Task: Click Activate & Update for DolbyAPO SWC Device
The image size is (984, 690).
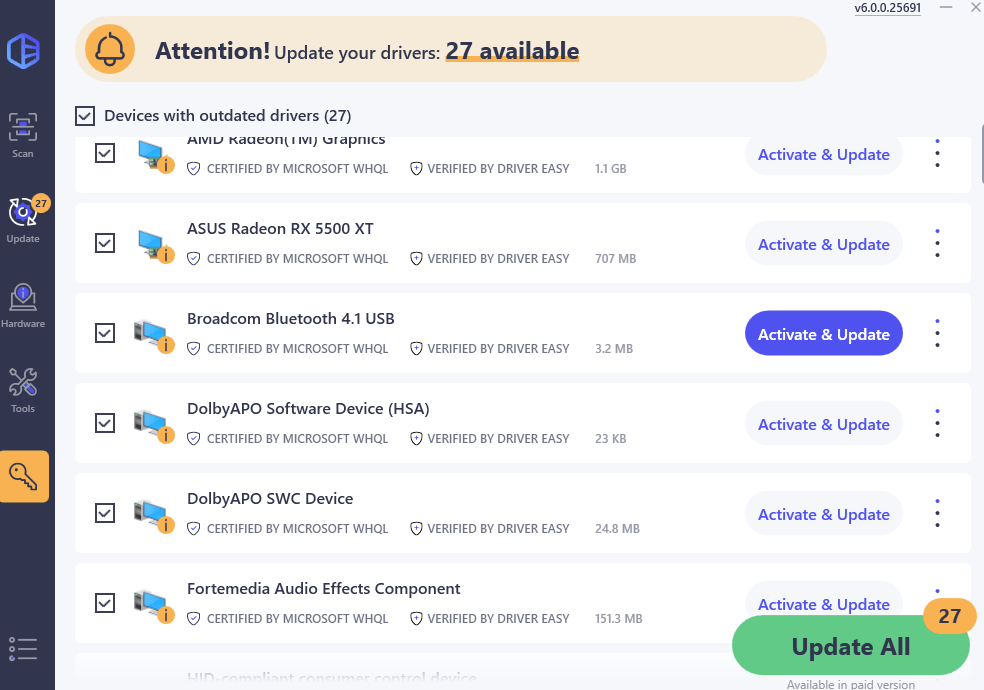Action: tap(823, 514)
